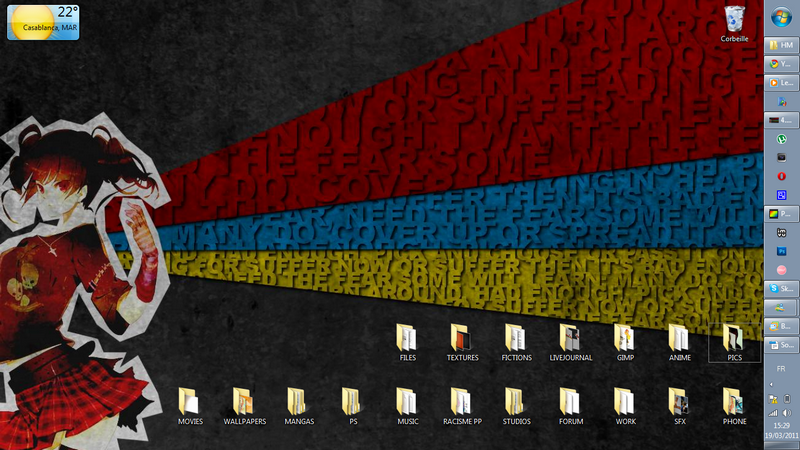
Task: Open the LIVEJOURNAL folder
Action: [571, 343]
